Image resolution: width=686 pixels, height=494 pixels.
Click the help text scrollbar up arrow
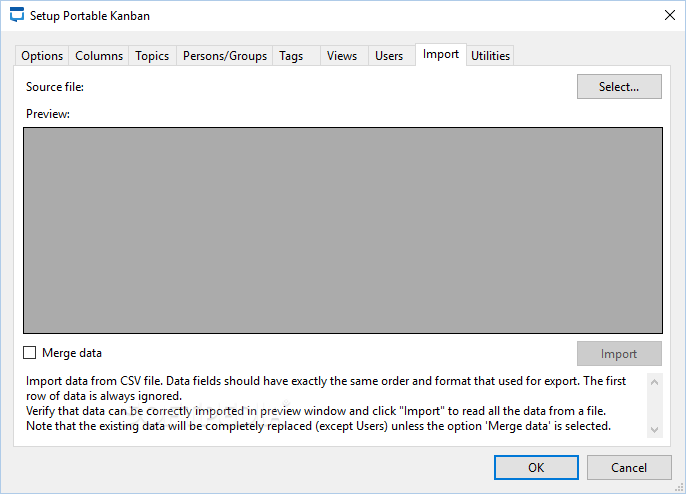coord(654,382)
